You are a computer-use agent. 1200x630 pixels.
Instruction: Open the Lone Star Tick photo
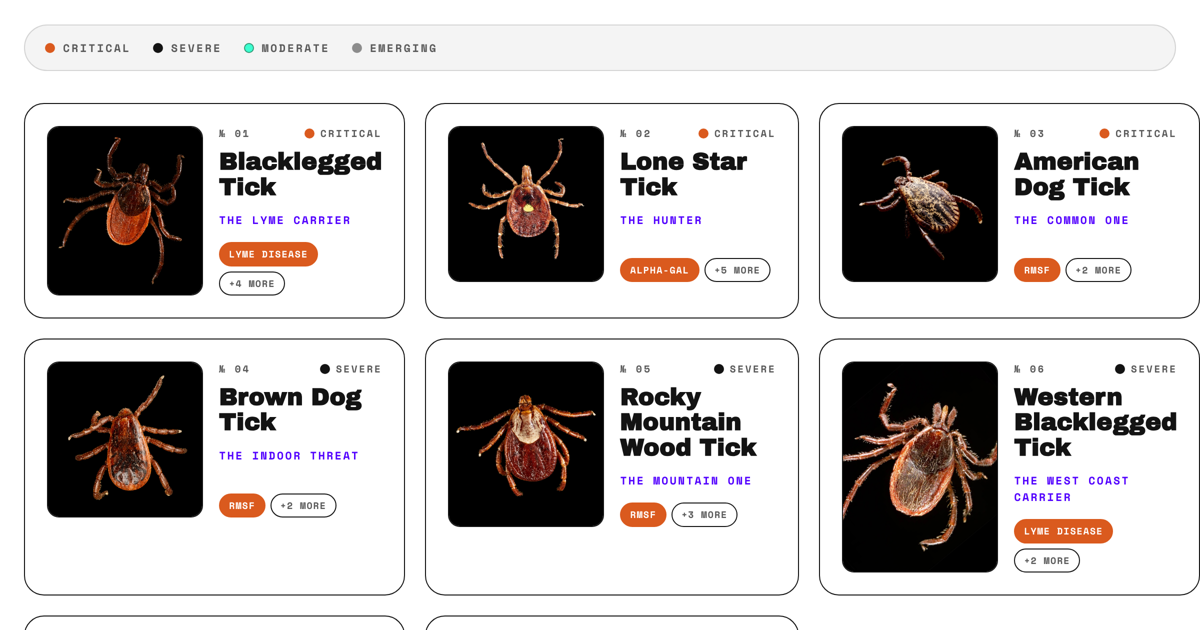[526, 204]
